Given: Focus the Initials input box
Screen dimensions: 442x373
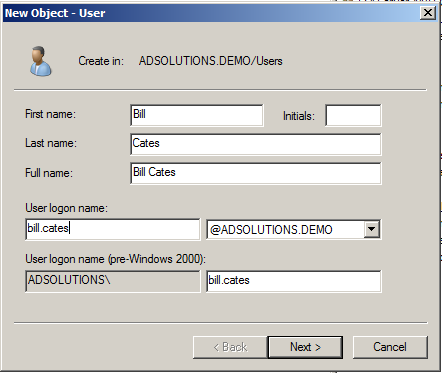Looking at the screenshot, I should 353,115.
